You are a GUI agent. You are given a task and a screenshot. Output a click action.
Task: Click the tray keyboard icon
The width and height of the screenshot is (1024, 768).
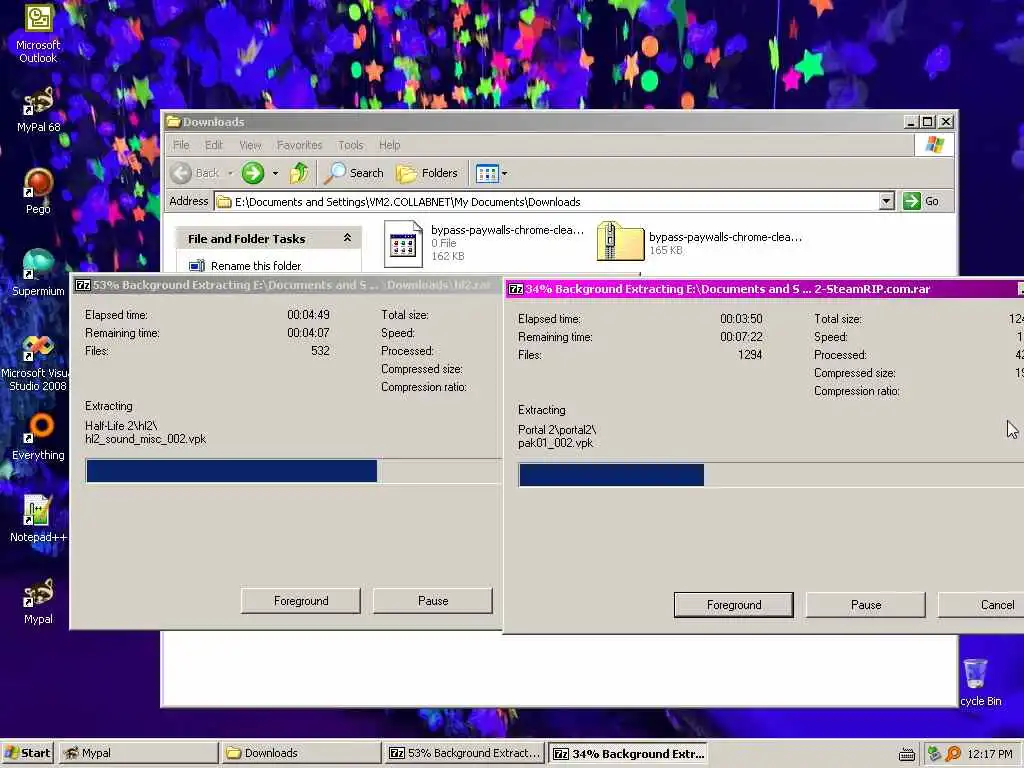click(906, 754)
